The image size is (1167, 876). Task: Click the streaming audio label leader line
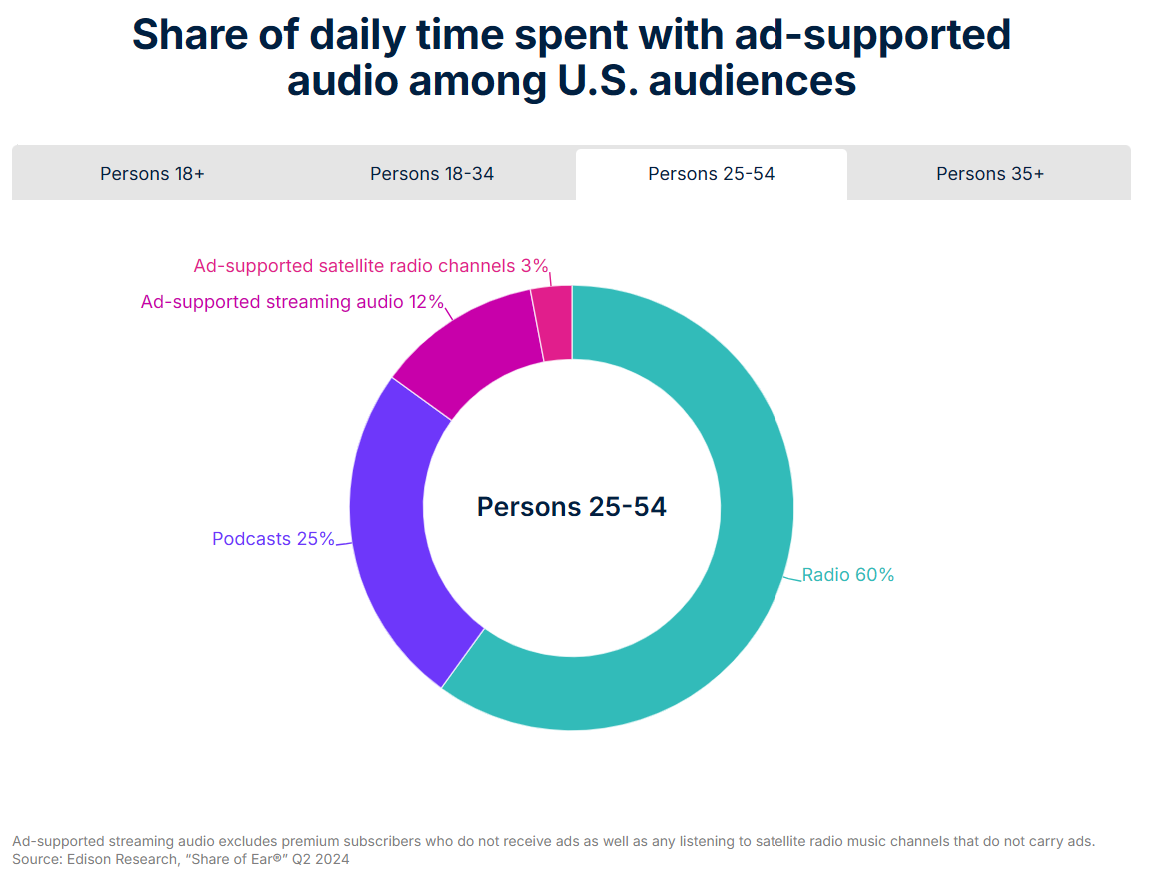pos(448,313)
